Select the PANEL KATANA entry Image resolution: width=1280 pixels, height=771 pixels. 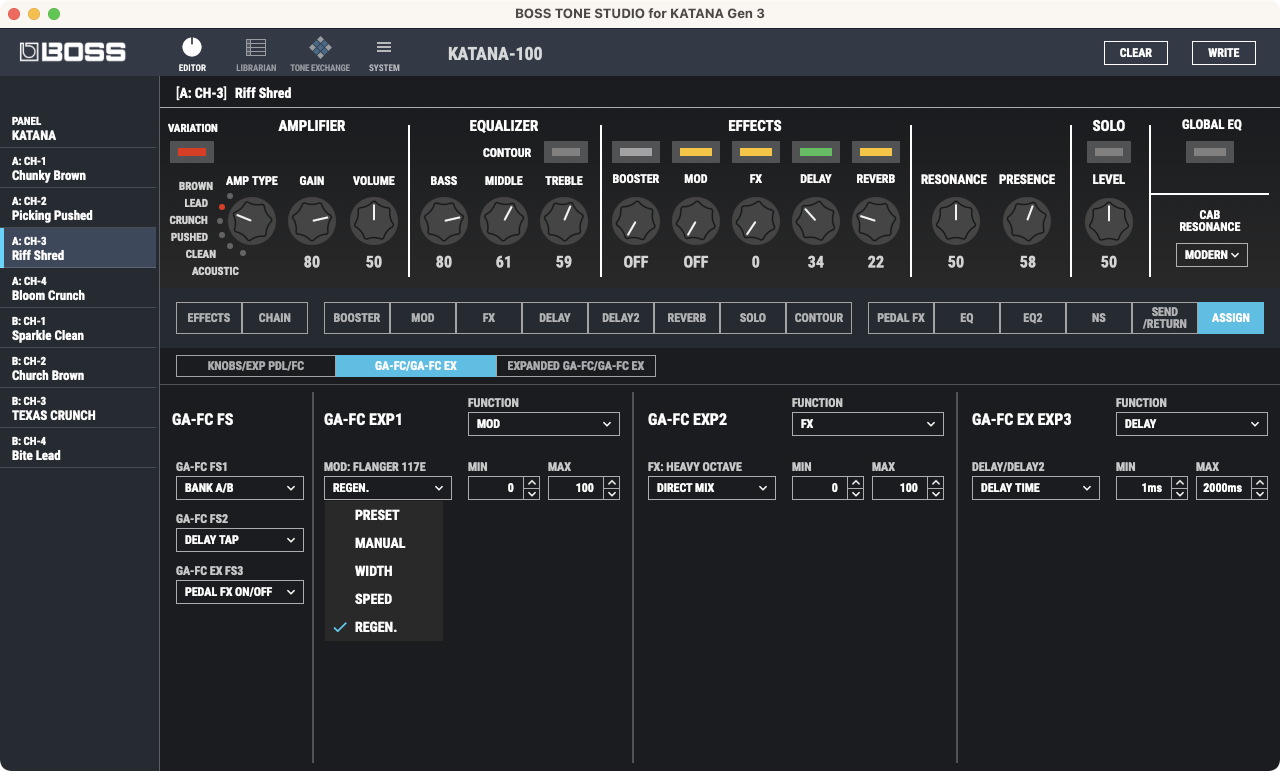tap(78, 128)
